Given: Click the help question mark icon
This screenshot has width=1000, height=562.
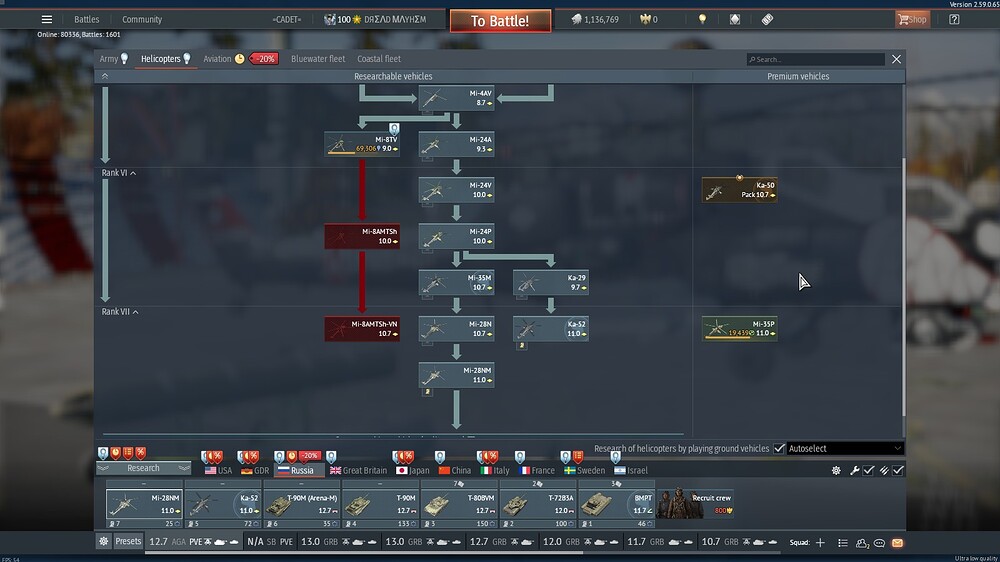Looking at the screenshot, I should coord(954,19).
